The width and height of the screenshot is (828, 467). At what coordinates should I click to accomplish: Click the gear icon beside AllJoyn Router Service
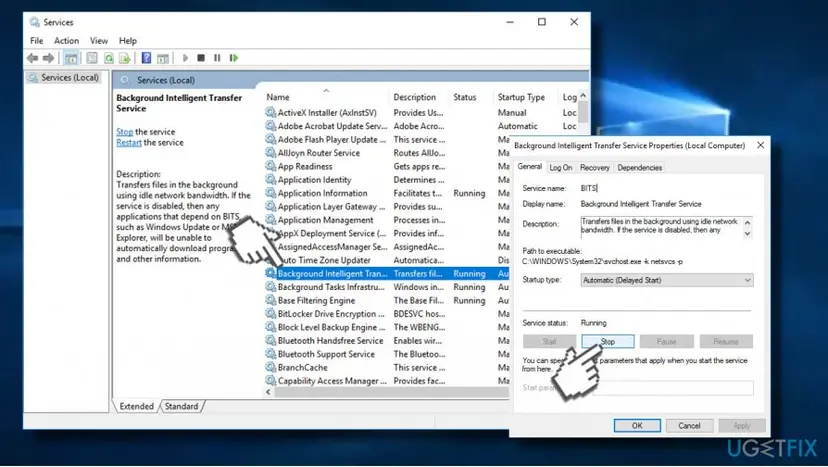270,153
